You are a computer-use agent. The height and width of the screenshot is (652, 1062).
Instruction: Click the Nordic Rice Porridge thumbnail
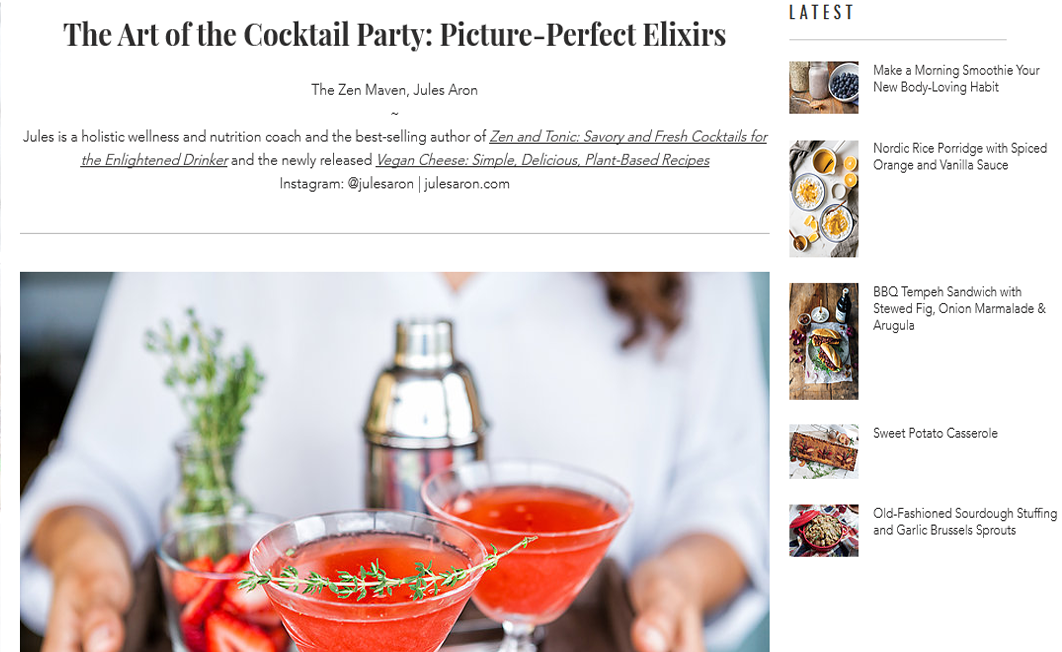point(824,199)
